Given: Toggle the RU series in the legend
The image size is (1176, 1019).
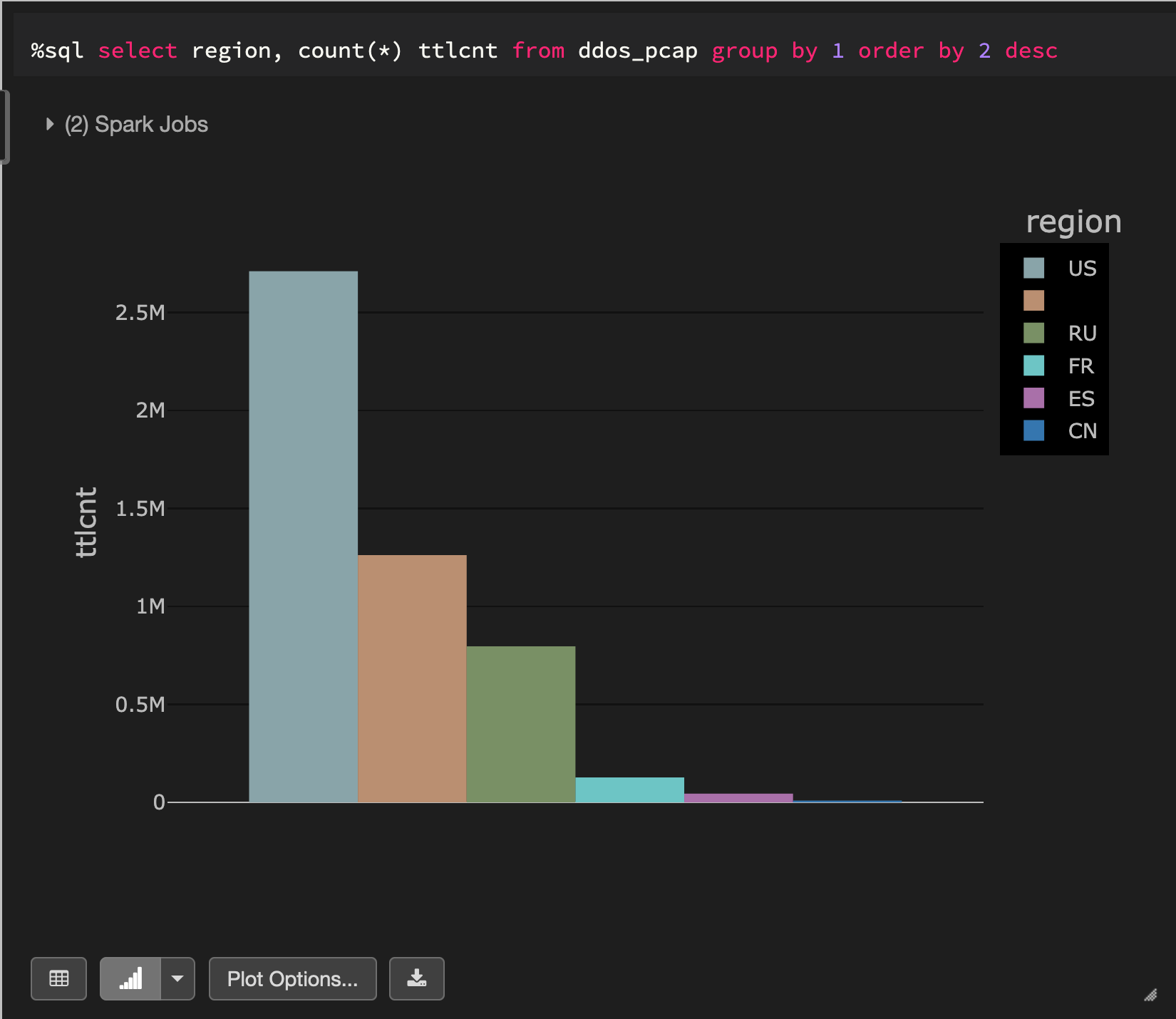Looking at the screenshot, I should [x=1081, y=333].
